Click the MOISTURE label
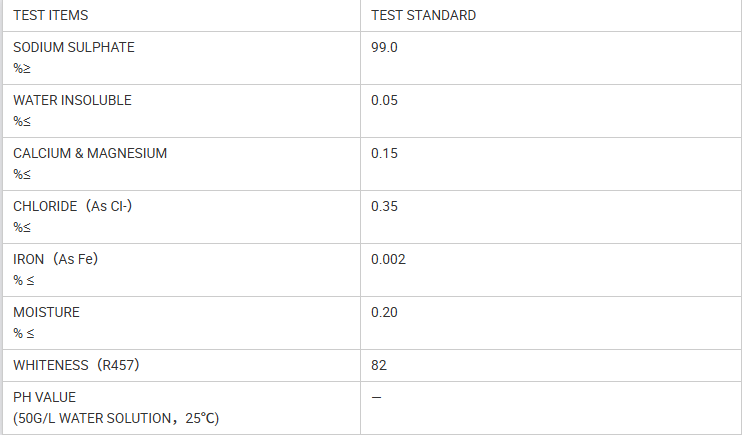Image resolution: width=743 pixels, height=435 pixels. 46,312
